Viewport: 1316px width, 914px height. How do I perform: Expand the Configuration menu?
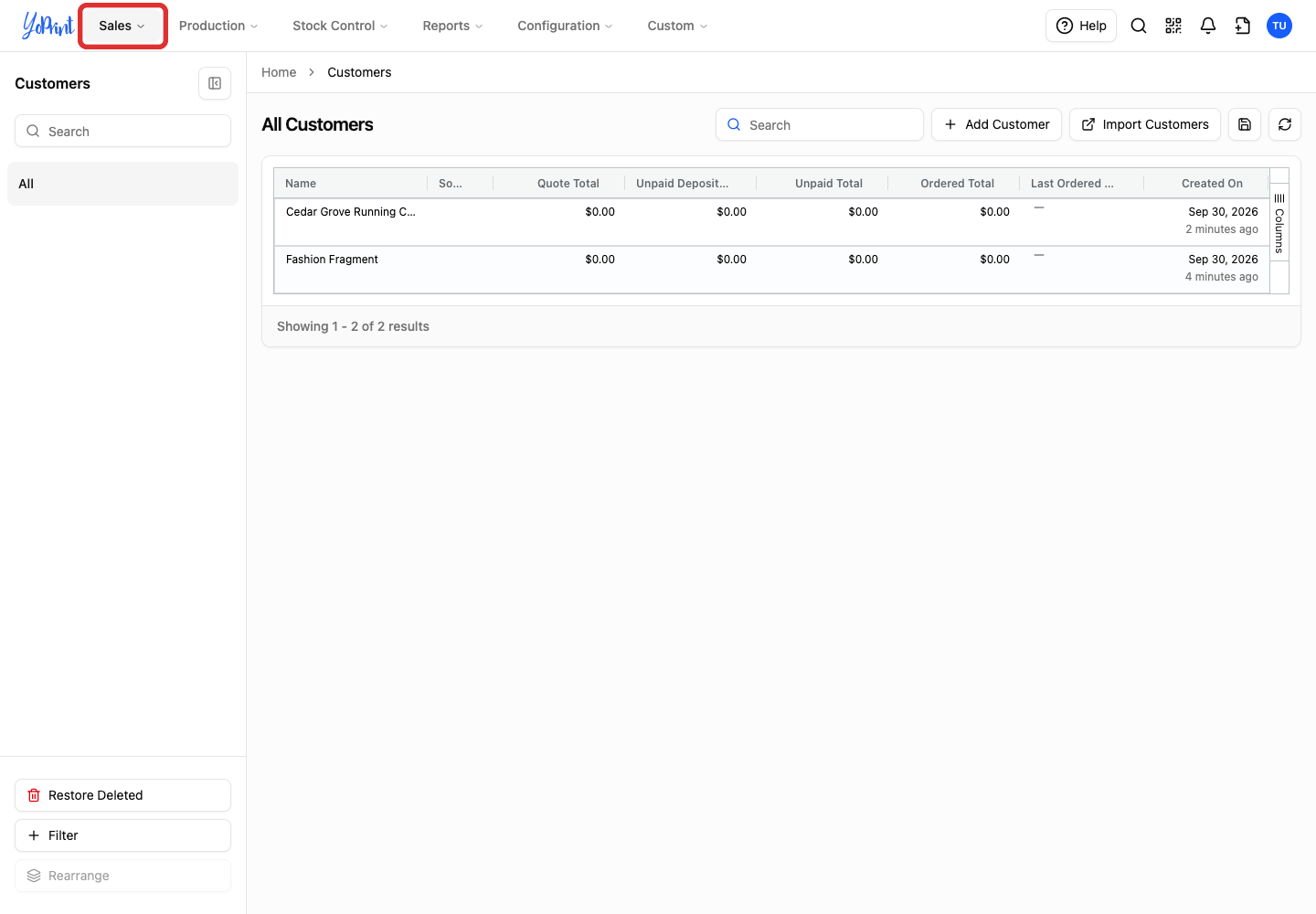(x=565, y=26)
